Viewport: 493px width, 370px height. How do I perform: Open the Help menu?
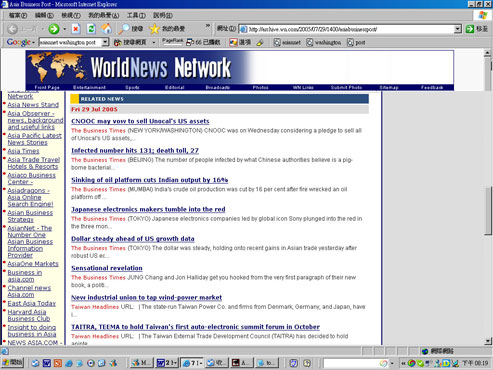tap(163, 15)
